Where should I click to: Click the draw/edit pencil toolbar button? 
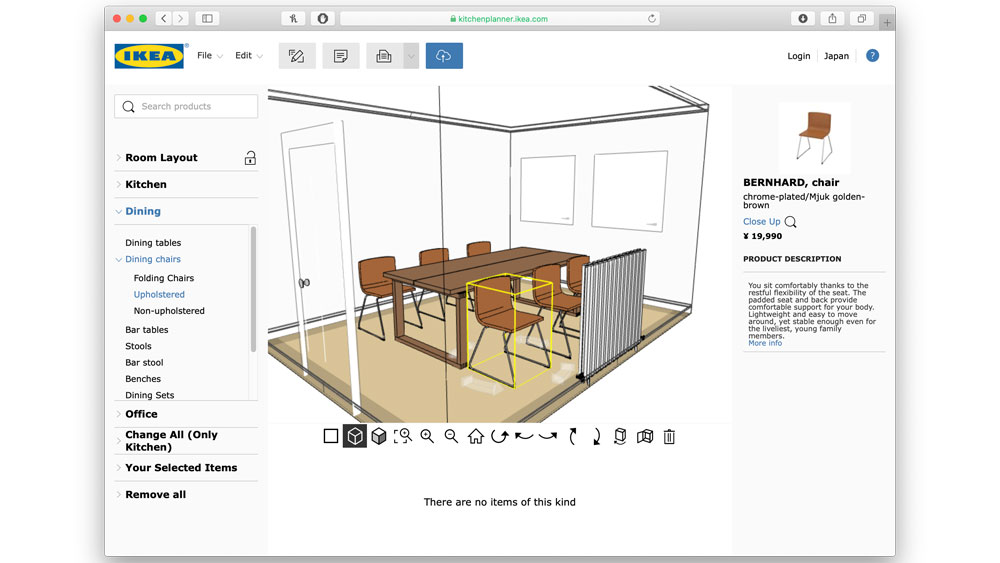tap(297, 56)
